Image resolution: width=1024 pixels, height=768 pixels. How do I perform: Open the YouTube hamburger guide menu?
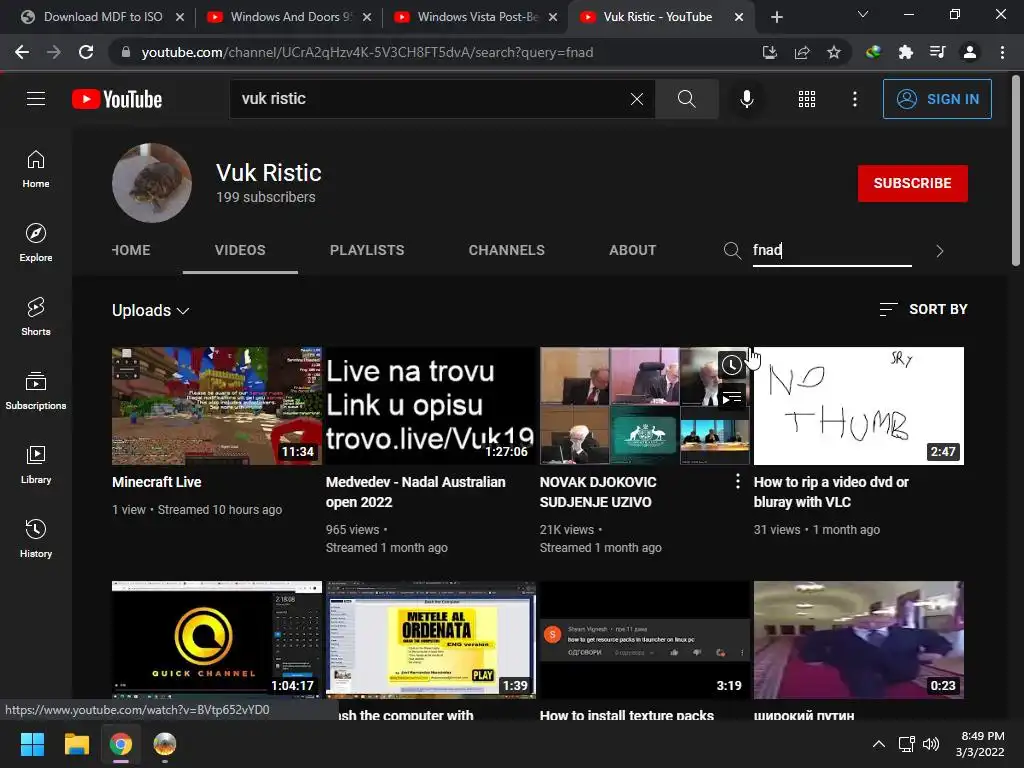[36, 99]
